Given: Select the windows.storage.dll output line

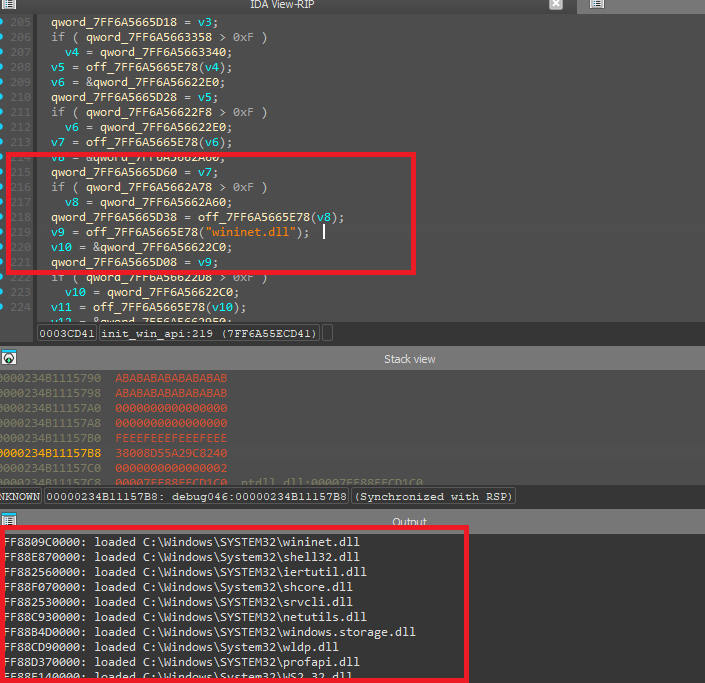Looking at the screenshot, I should [x=208, y=632].
